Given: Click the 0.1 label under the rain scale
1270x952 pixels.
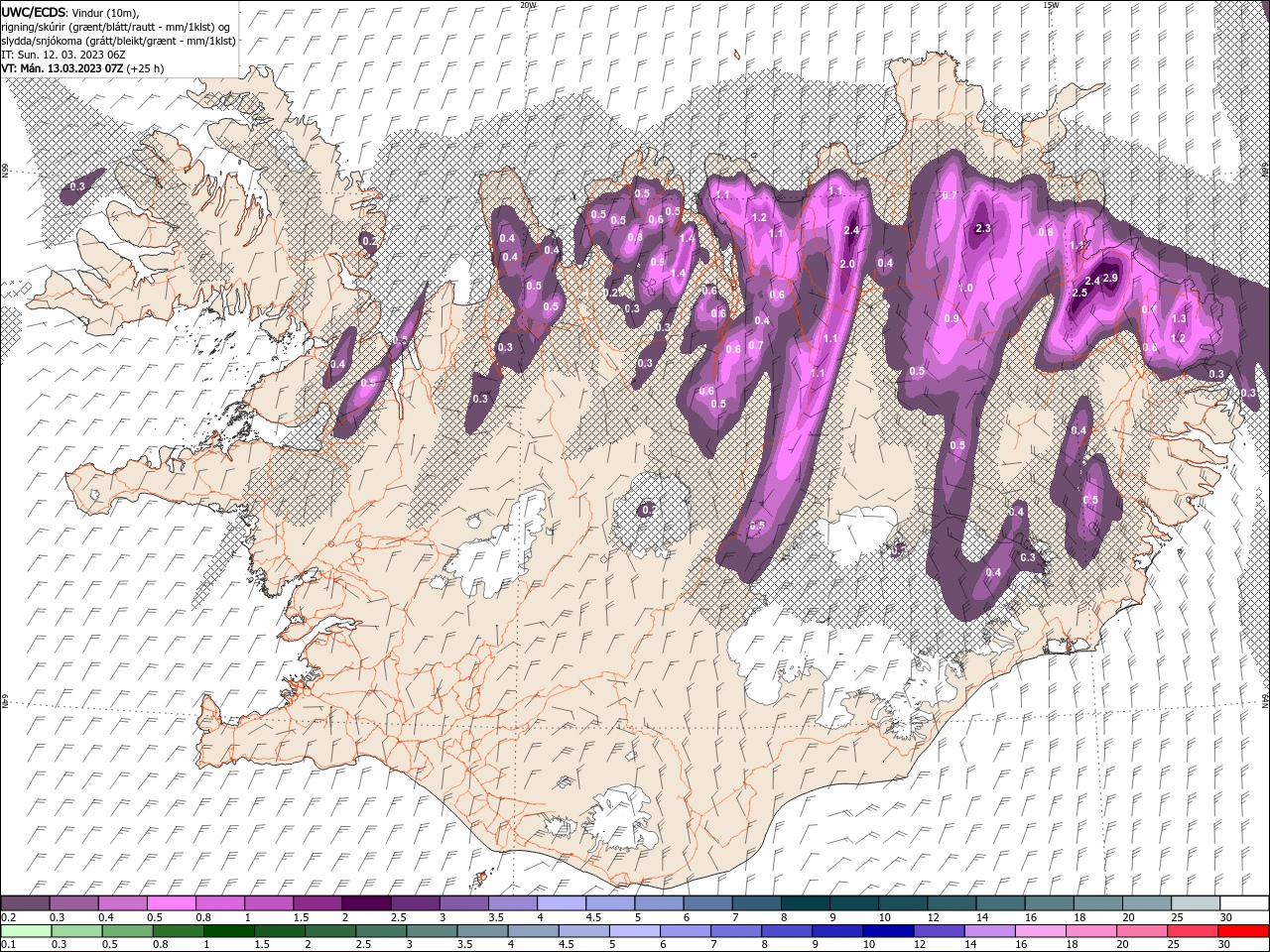Looking at the screenshot, I should coord(8,945).
